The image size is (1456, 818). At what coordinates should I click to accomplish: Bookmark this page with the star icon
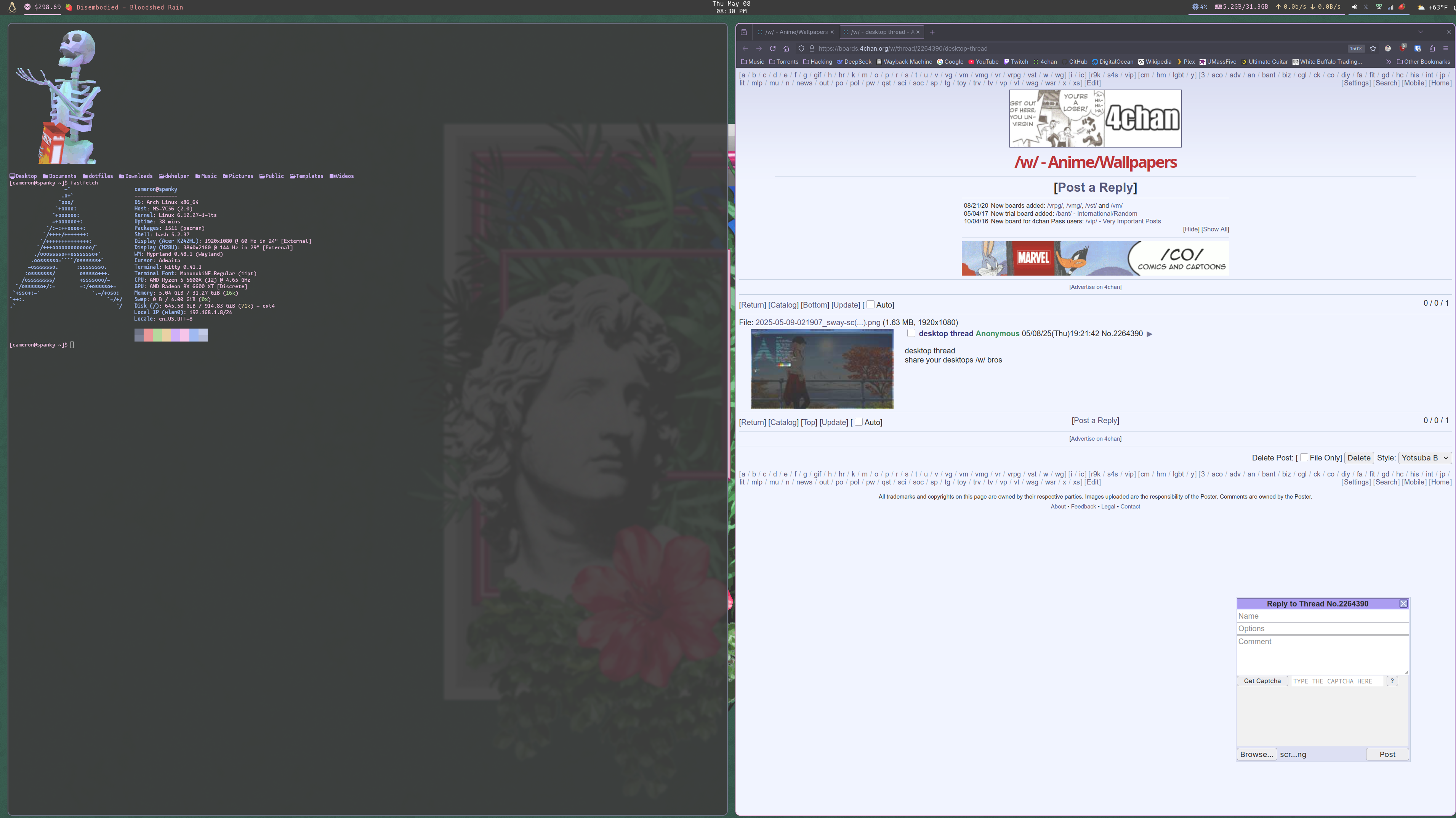click(1373, 49)
